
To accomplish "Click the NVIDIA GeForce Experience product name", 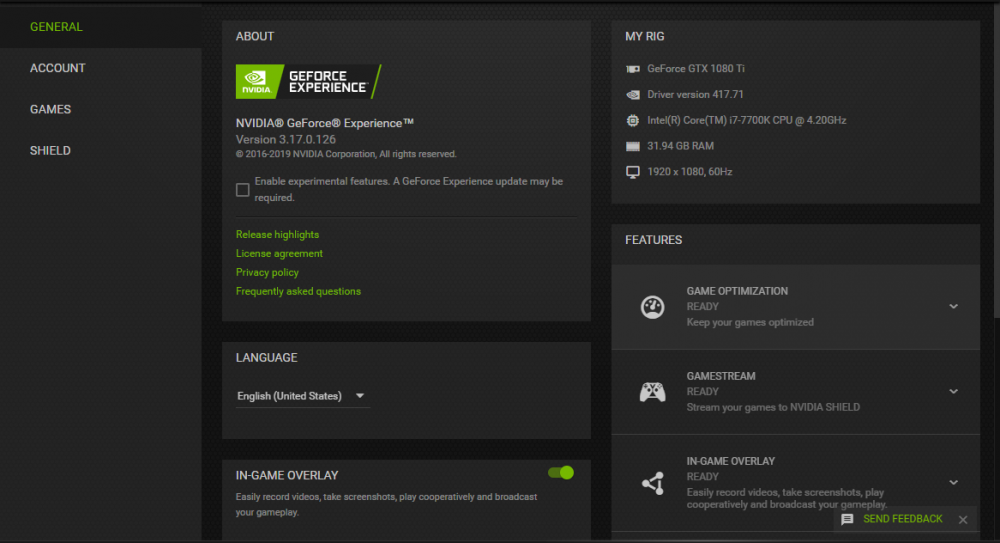I will [x=325, y=123].
